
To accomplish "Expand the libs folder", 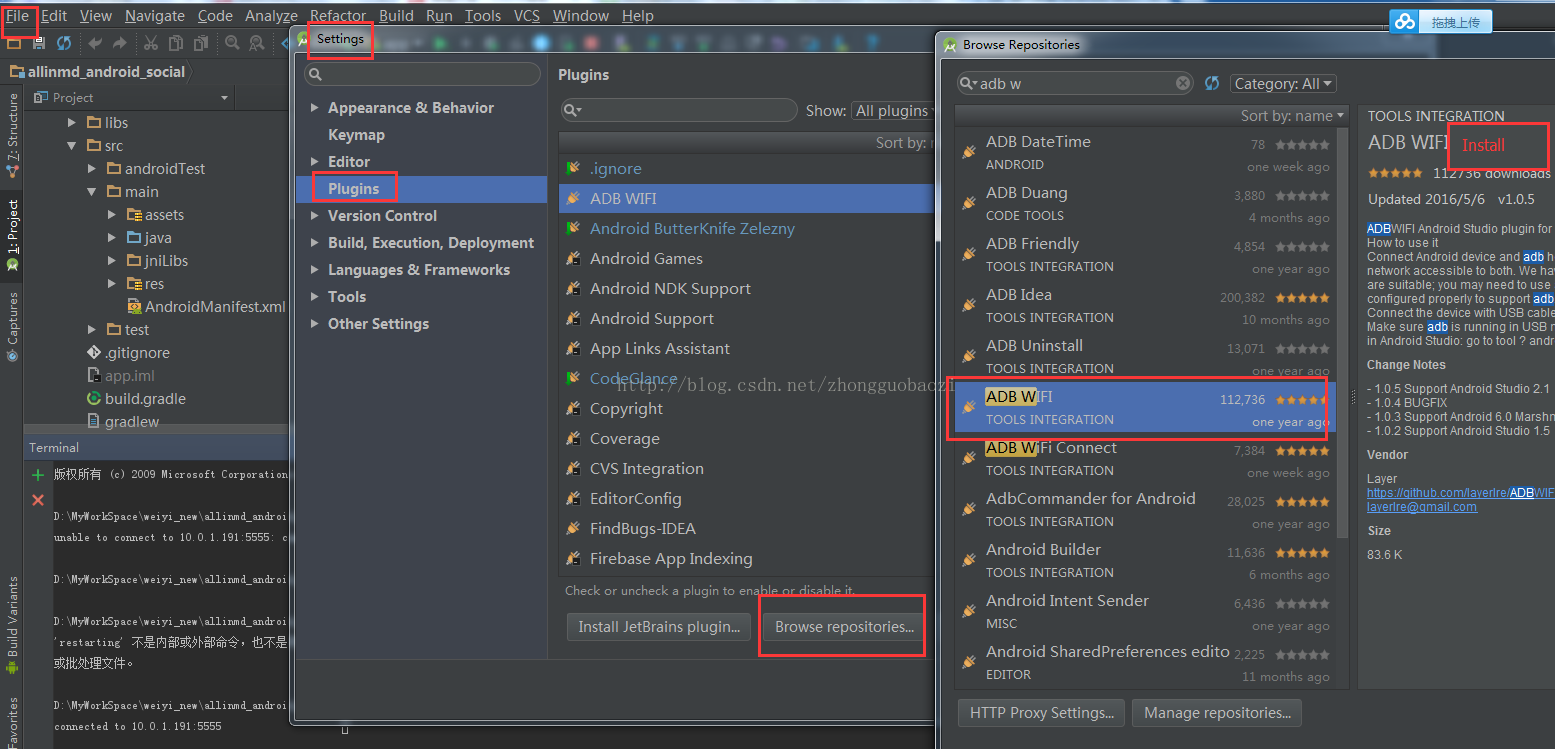I will [x=71, y=122].
